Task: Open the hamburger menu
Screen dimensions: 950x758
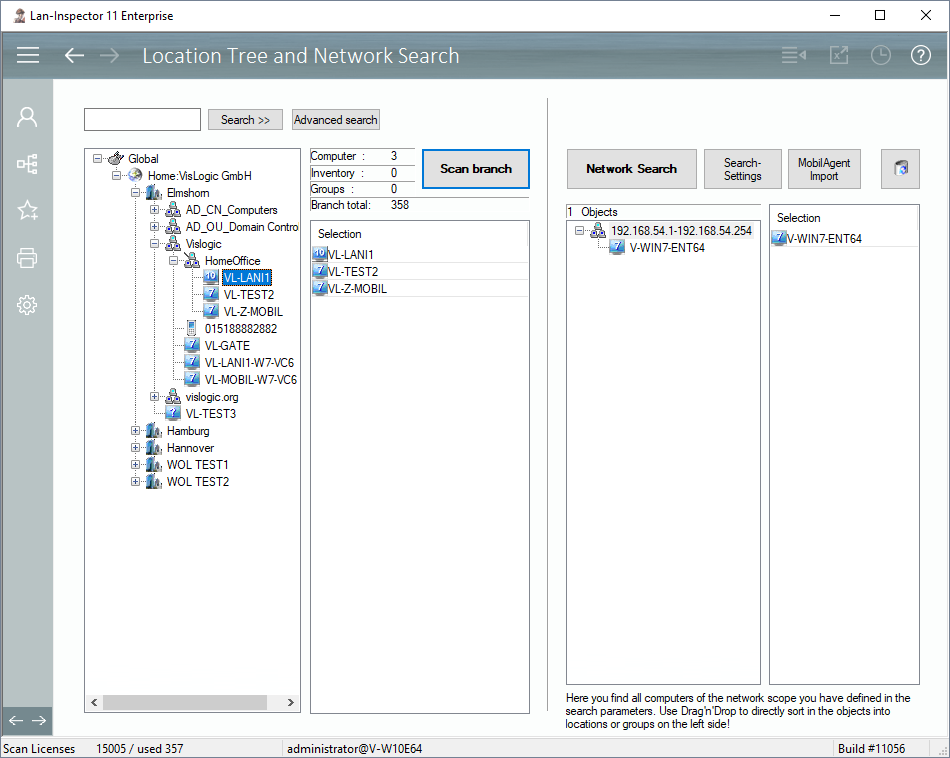Action: click(x=28, y=55)
